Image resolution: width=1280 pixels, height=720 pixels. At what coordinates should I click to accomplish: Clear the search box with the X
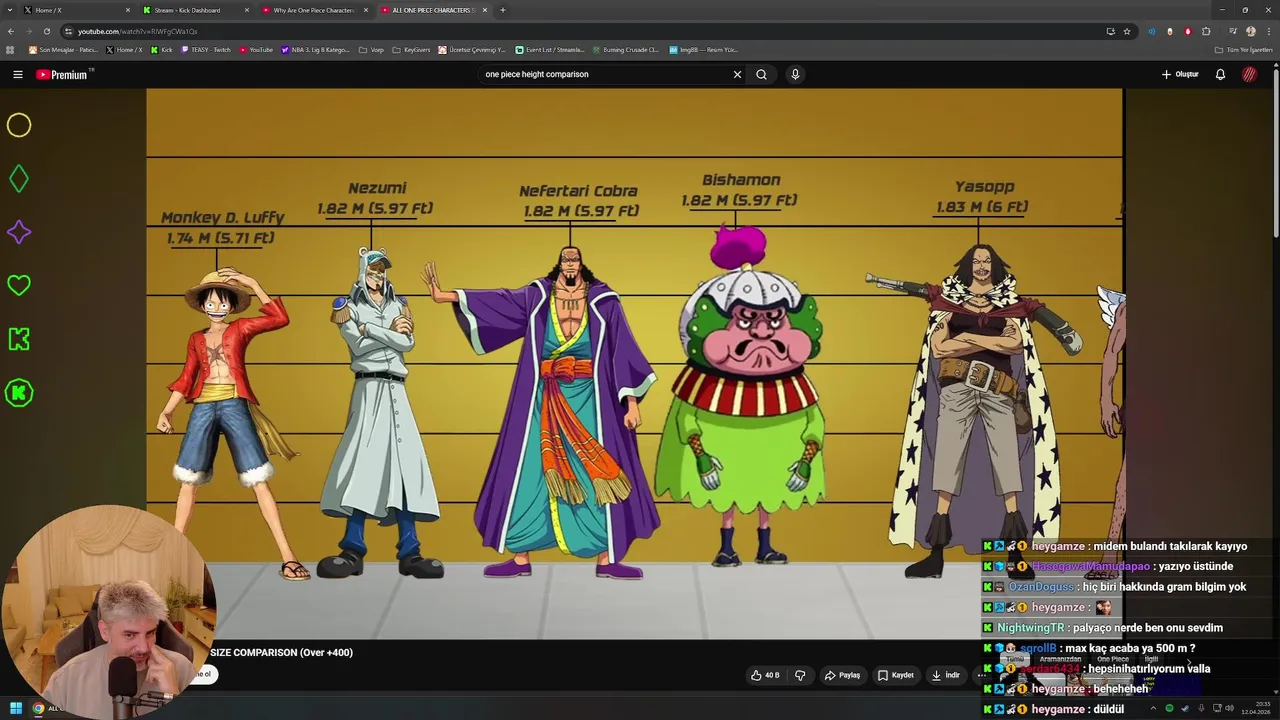coord(737,74)
